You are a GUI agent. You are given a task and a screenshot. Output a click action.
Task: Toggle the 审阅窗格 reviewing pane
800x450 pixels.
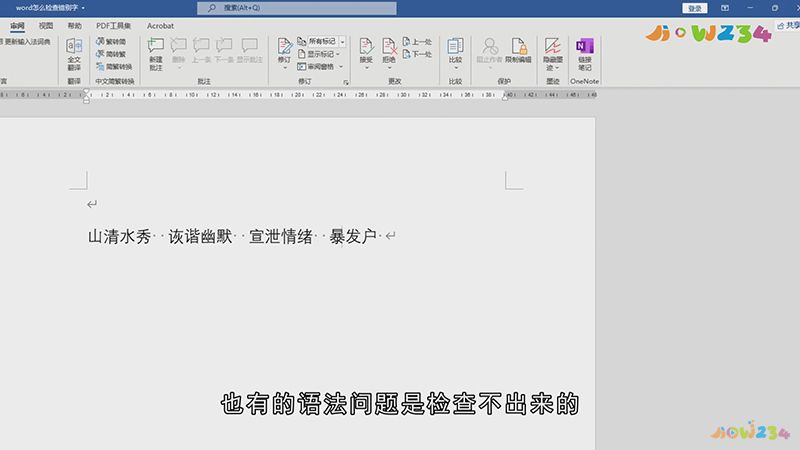tap(315, 67)
